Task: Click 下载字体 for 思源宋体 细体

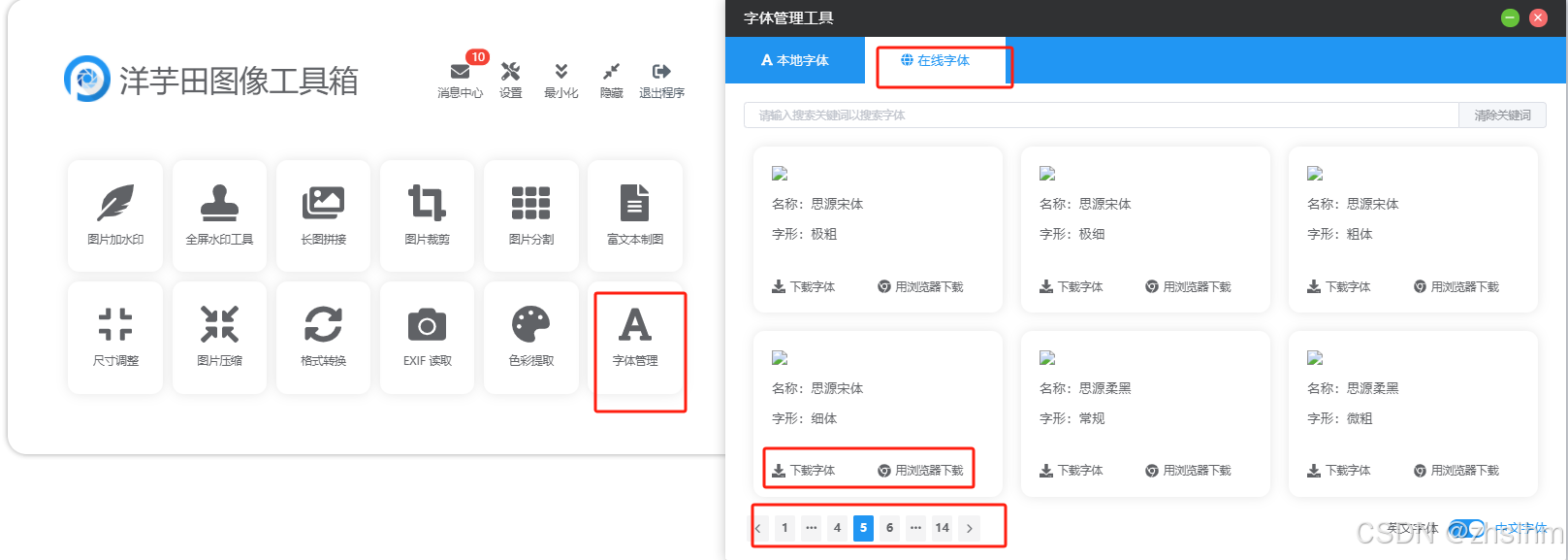Action: pos(803,471)
